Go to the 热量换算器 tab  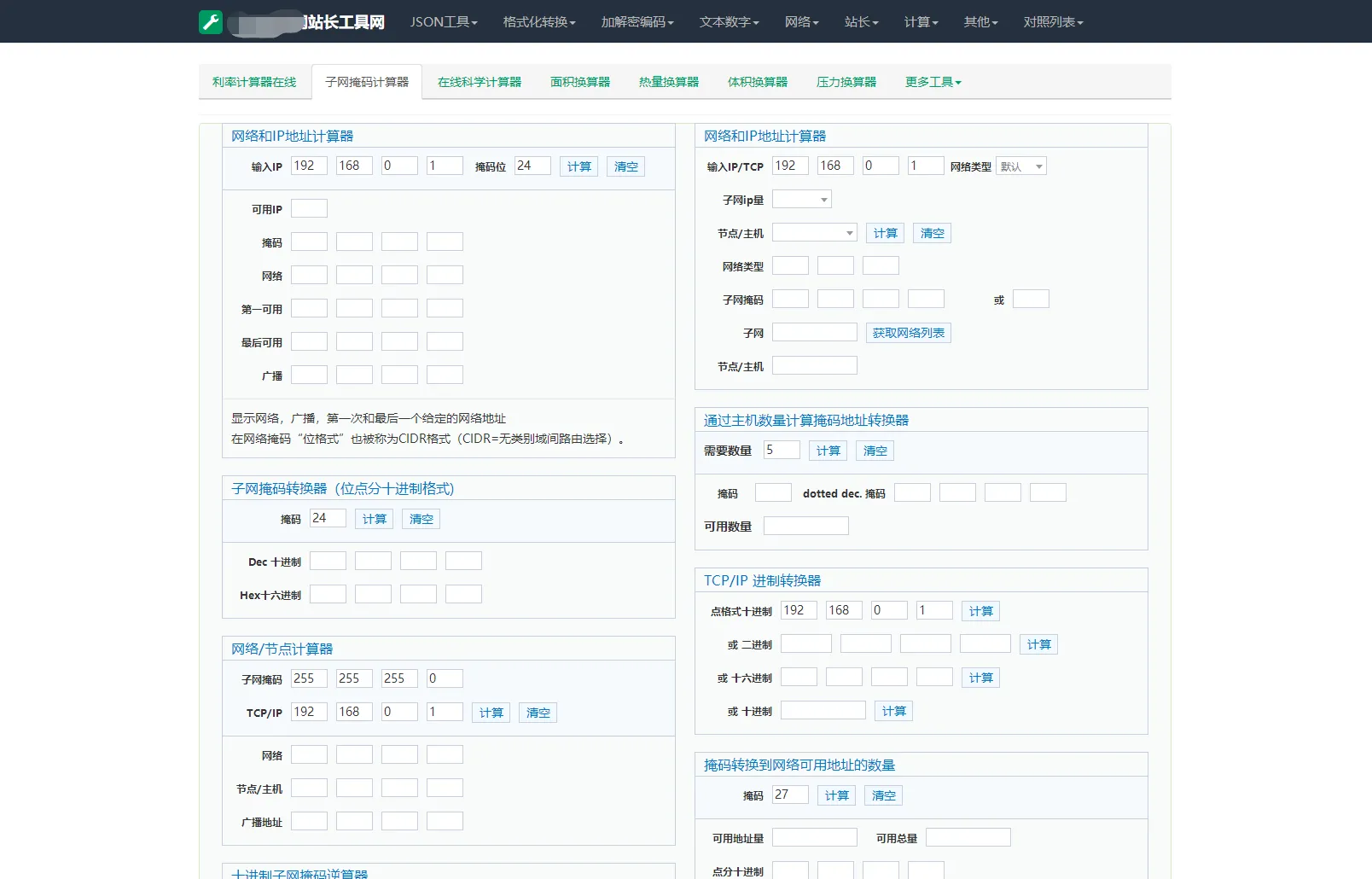click(669, 82)
